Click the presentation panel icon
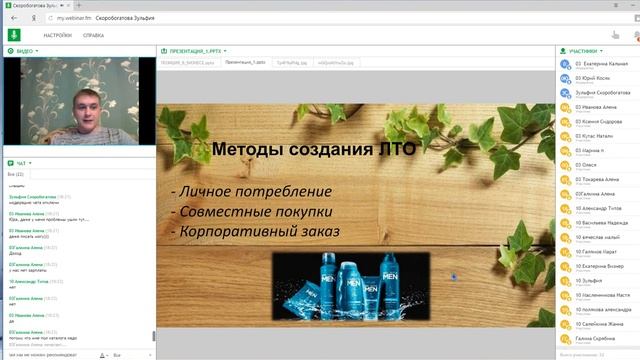The image size is (640, 360). coord(164,51)
